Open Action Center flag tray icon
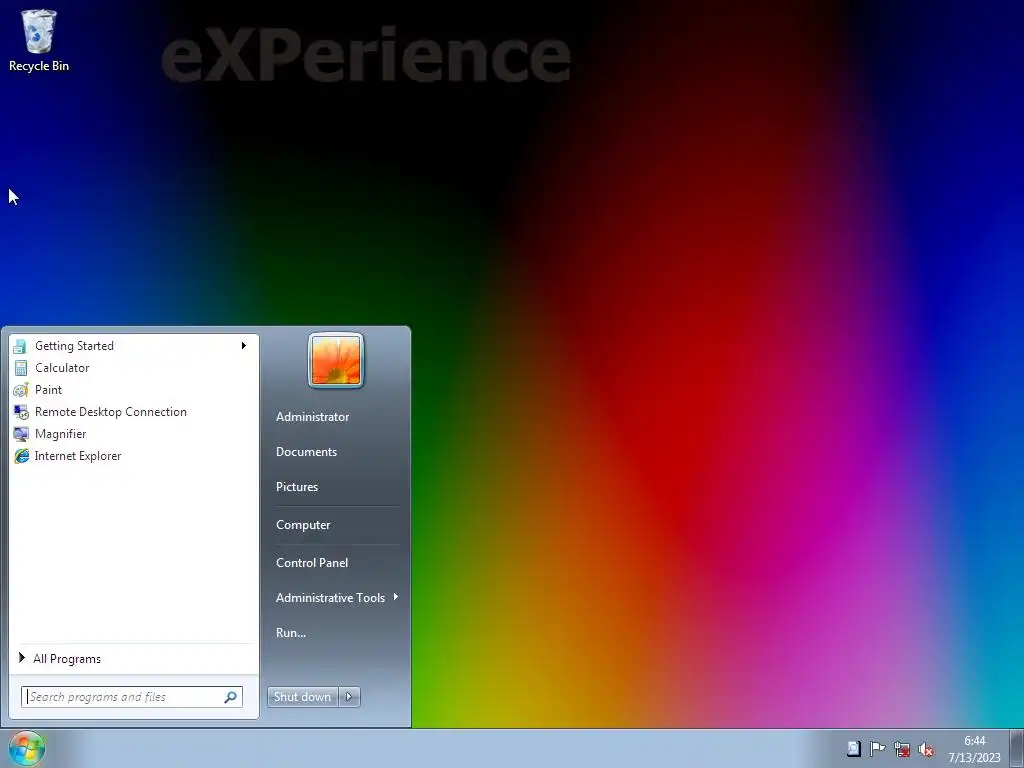Screen dimensions: 1024x768 (878, 749)
